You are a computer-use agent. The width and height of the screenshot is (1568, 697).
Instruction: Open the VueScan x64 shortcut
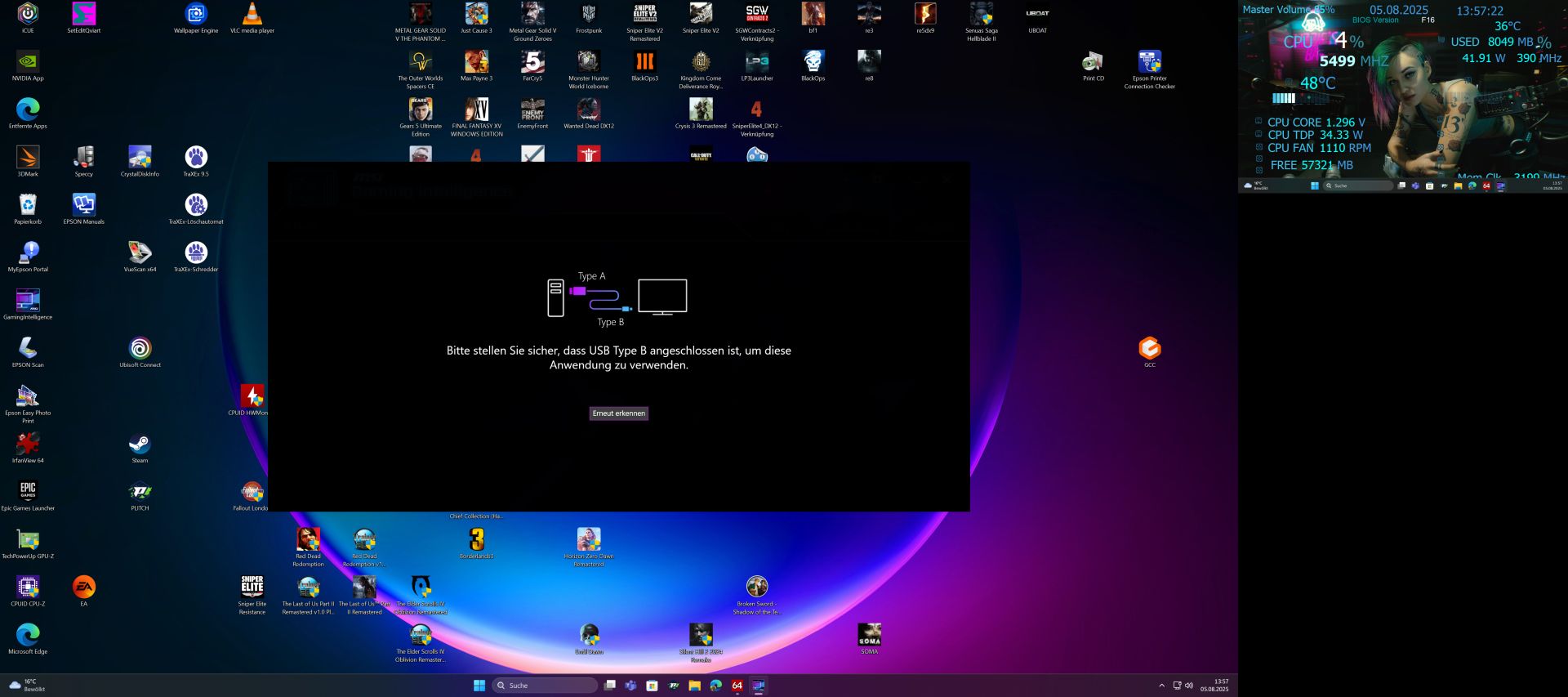(x=140, y=257)
